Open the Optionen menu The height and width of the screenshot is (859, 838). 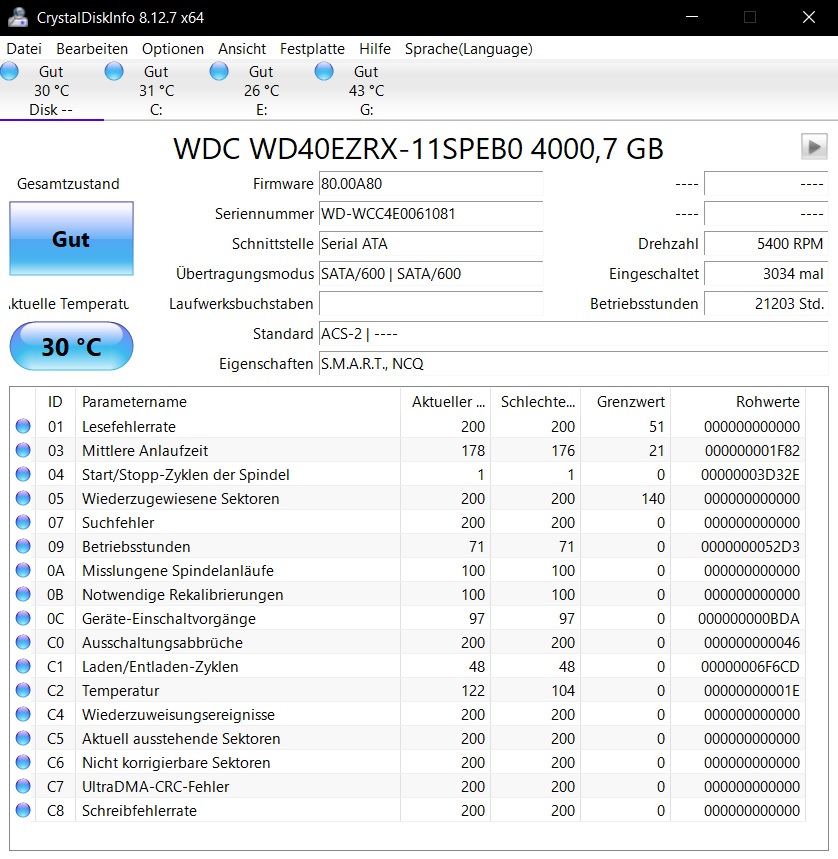[173, 49]
